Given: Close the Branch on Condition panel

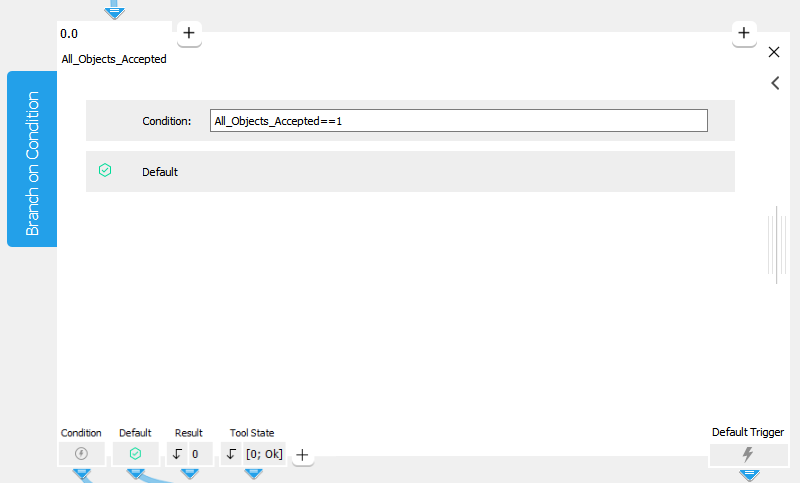Looking at the screenshot, I should tap(774, 52).
